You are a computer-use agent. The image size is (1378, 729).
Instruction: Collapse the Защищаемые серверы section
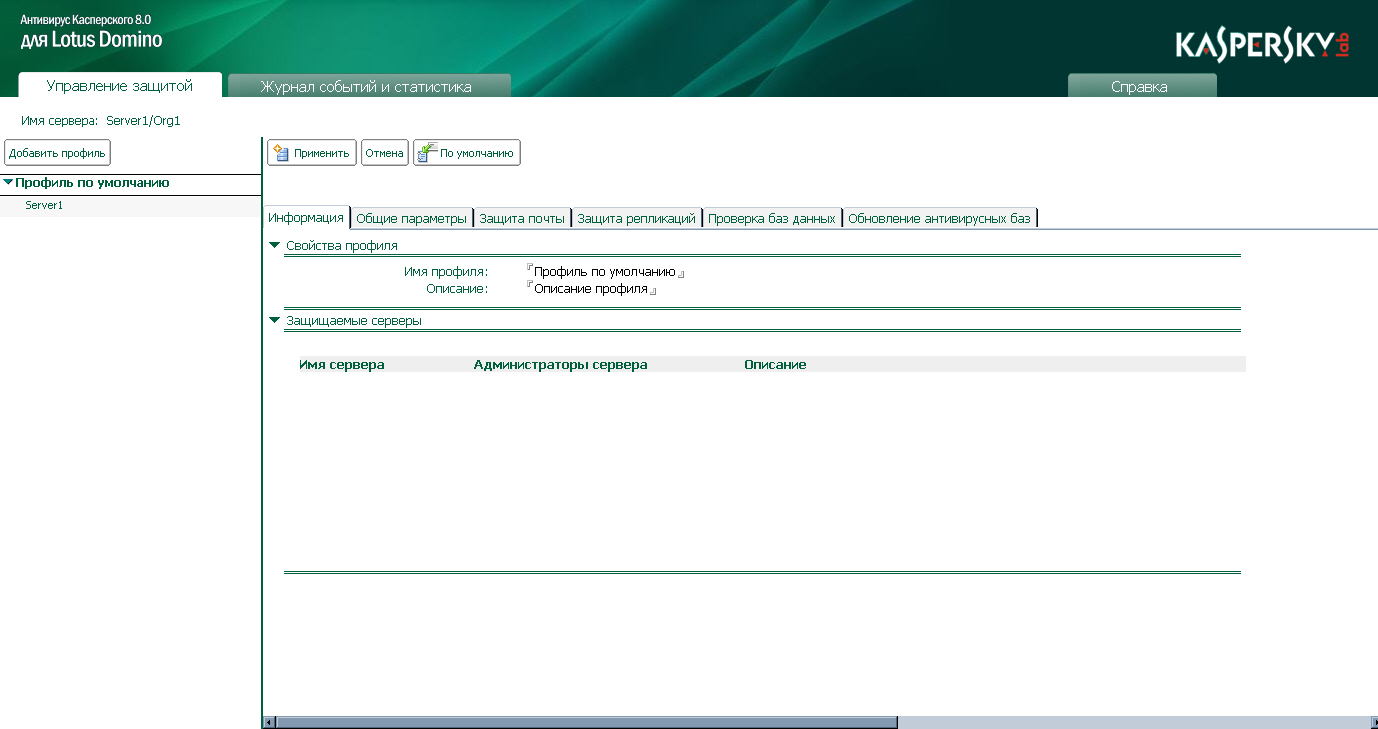tap(275, 321)
